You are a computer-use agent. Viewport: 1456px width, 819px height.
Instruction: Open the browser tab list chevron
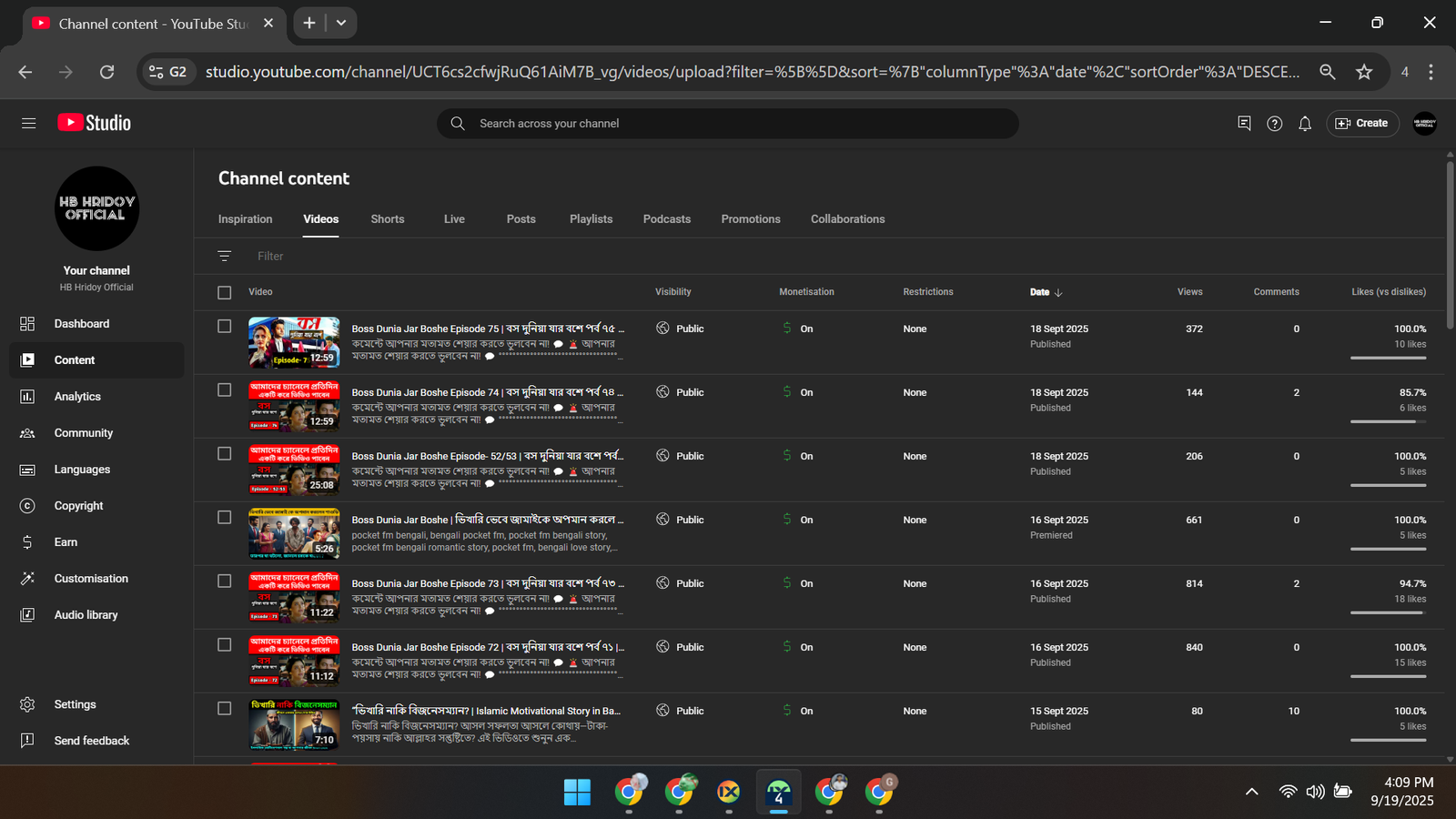click(x=341, y=23)
